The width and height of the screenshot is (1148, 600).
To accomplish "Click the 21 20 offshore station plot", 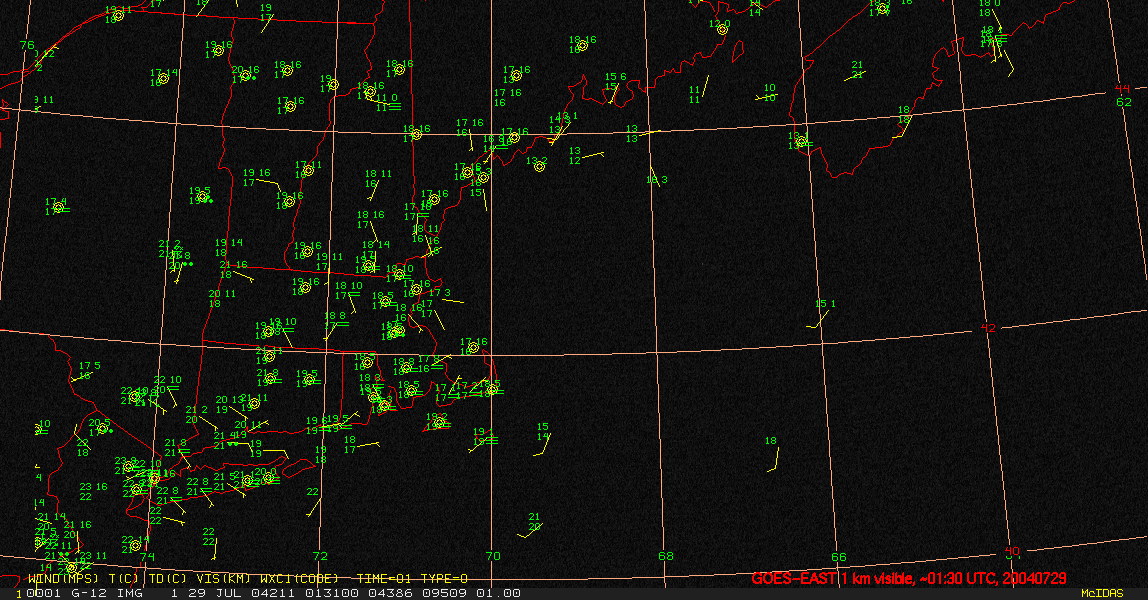I will click(x=532, y=525).
